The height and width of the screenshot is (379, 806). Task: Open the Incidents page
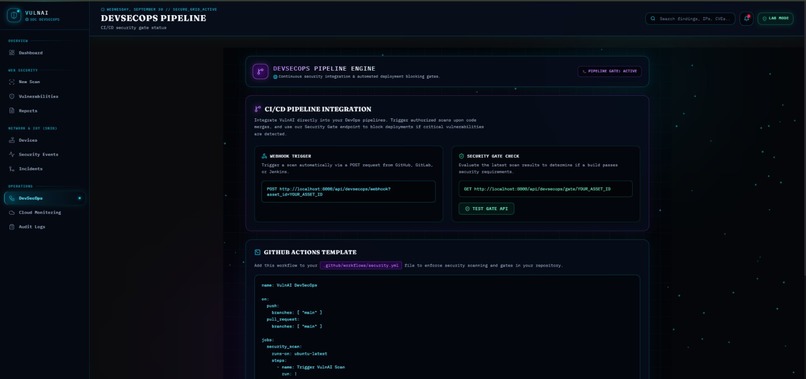tap(45, 169)
